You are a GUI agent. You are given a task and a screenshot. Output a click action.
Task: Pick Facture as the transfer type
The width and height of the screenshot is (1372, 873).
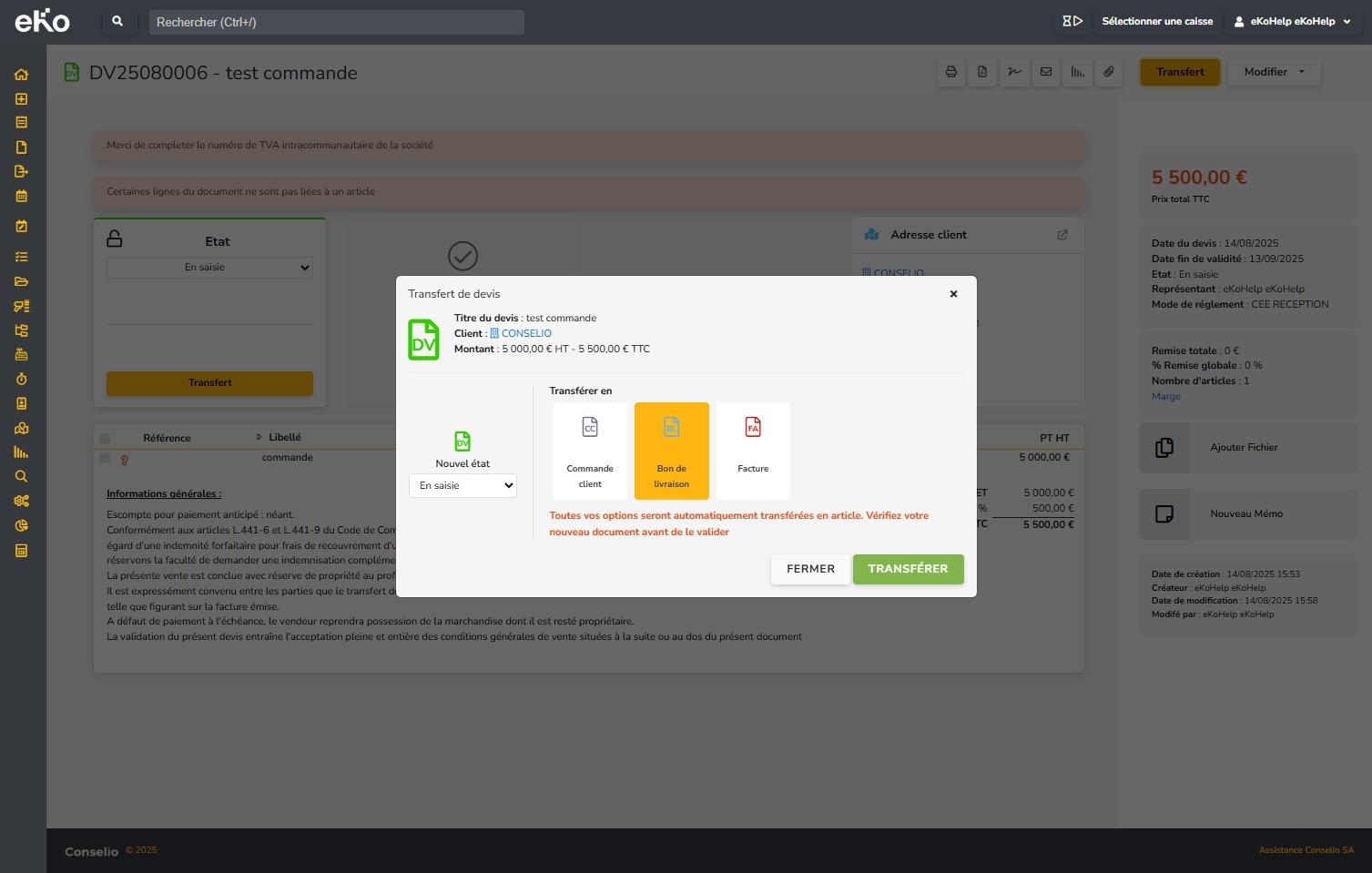coord(753,451)
